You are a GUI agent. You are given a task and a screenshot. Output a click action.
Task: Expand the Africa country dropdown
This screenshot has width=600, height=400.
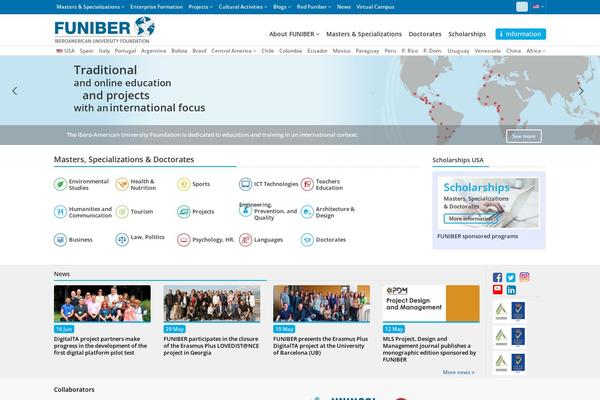click(536, 51)
